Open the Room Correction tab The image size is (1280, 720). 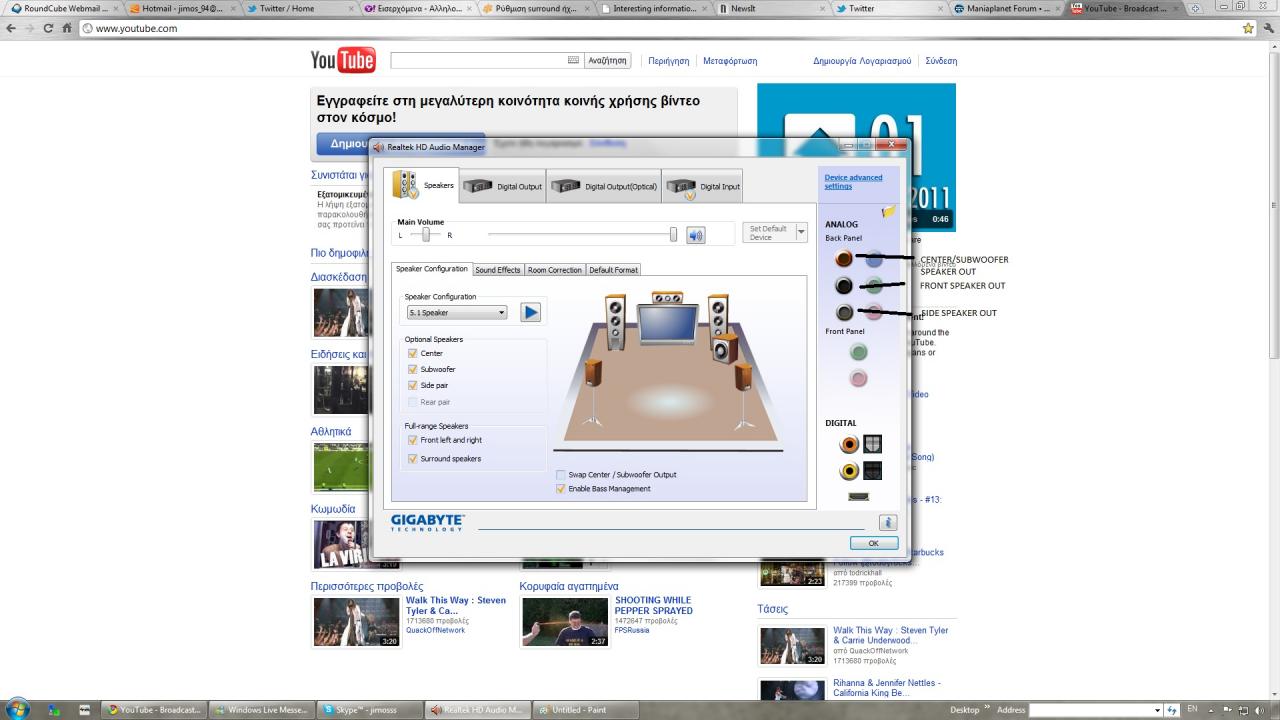[554, 270]
